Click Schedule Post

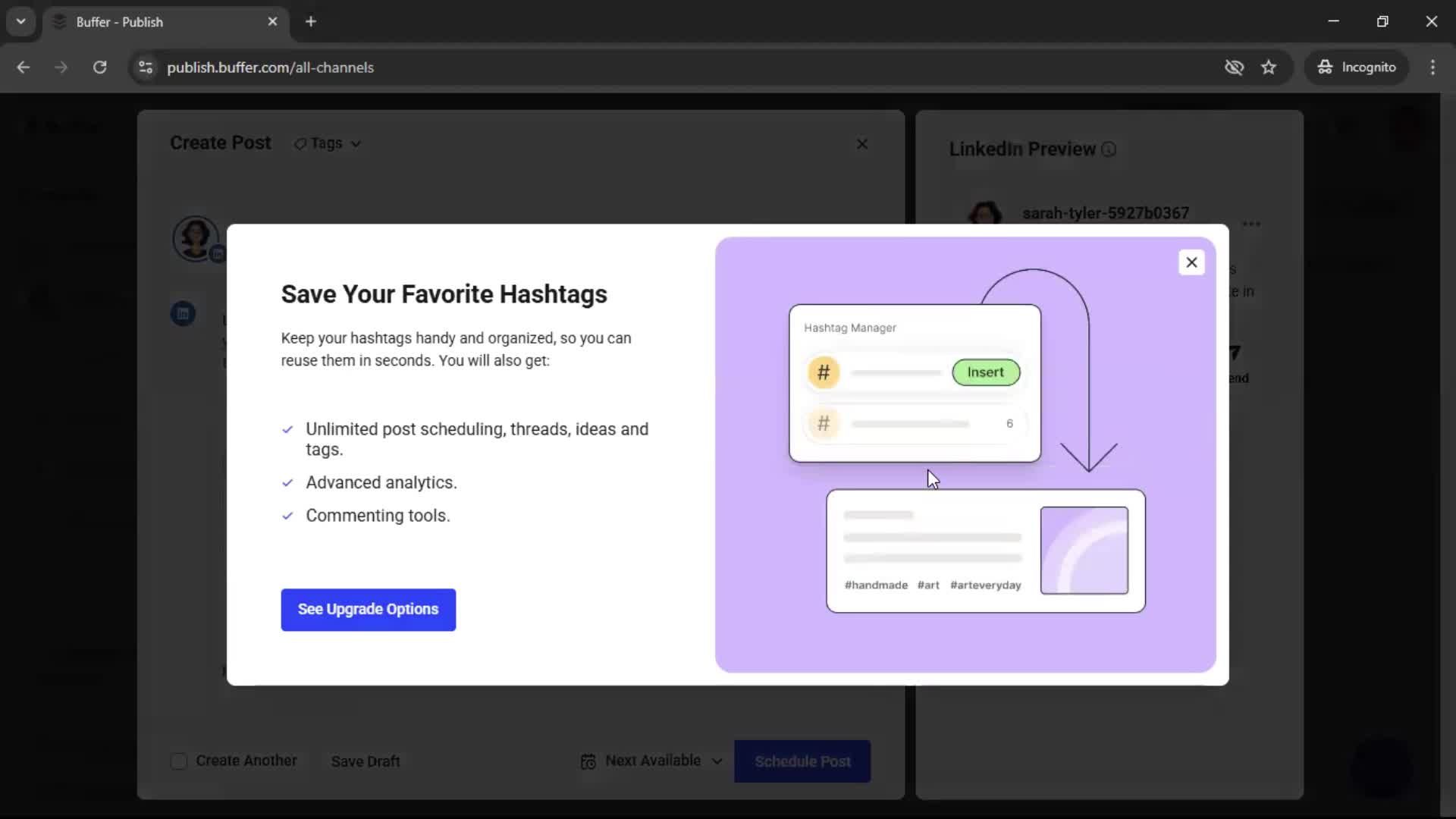click(802, 761)
